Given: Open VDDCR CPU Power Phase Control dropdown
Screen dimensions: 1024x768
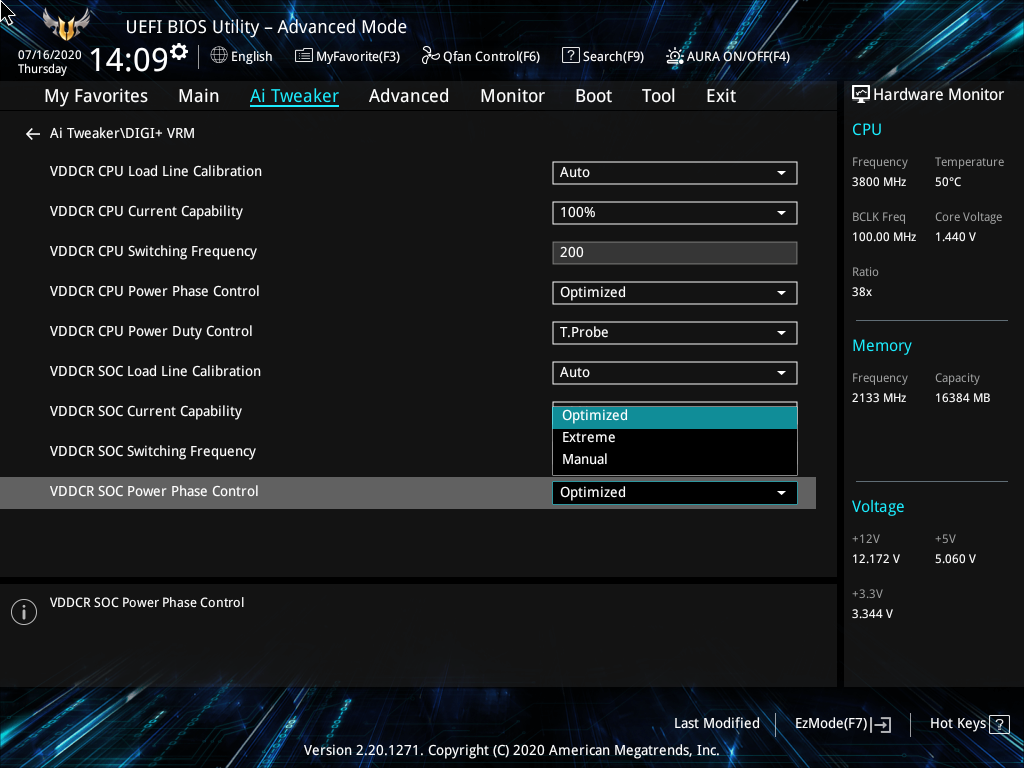Looking at the screenshot, I should 675,293.
